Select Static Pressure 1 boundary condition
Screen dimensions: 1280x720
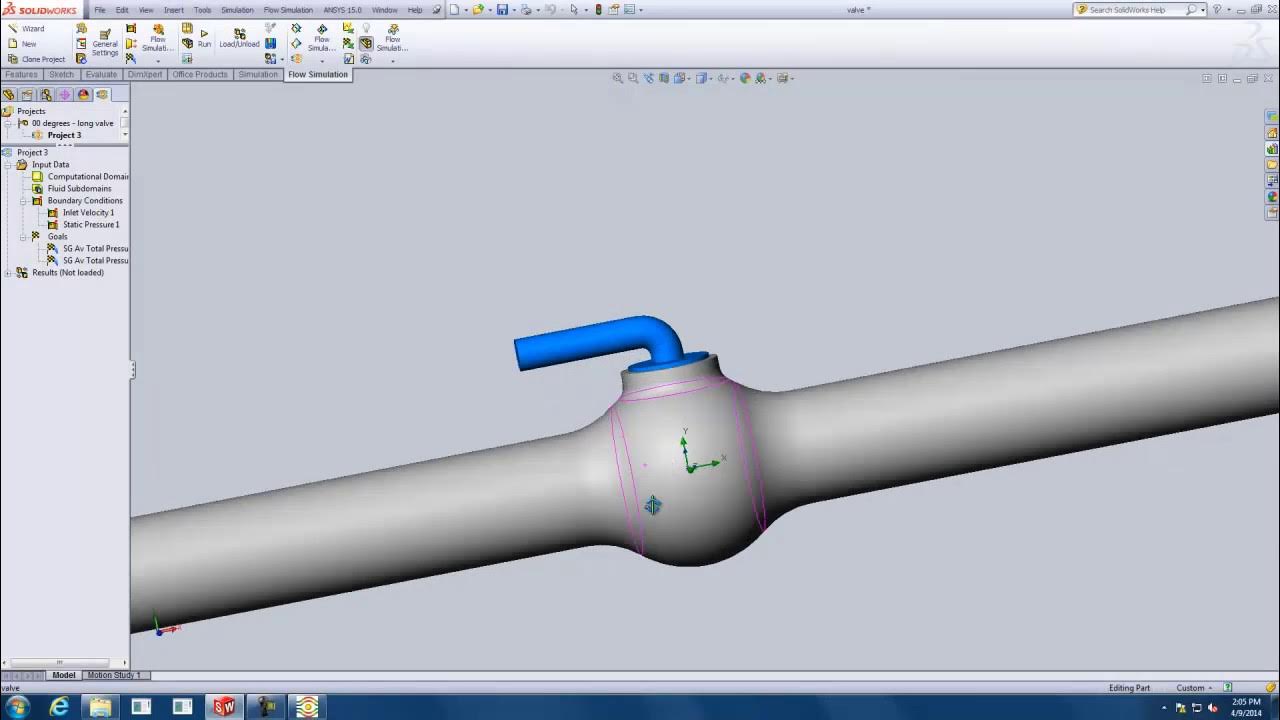click(91, 224)
